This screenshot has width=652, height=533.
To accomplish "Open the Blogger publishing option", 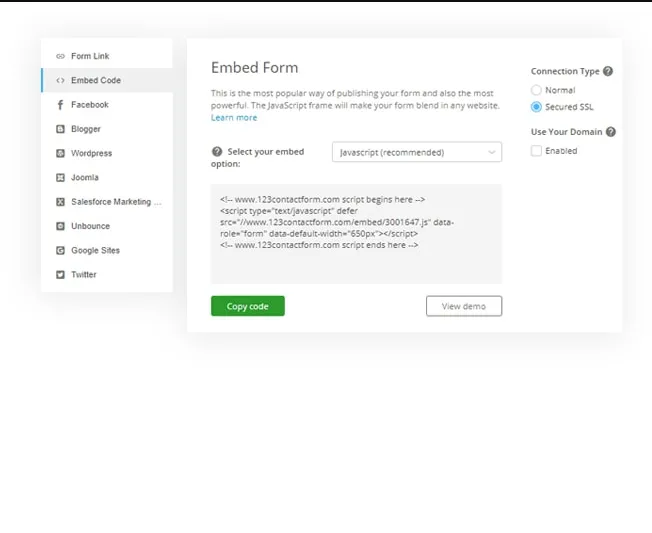I will click(106, 129).
